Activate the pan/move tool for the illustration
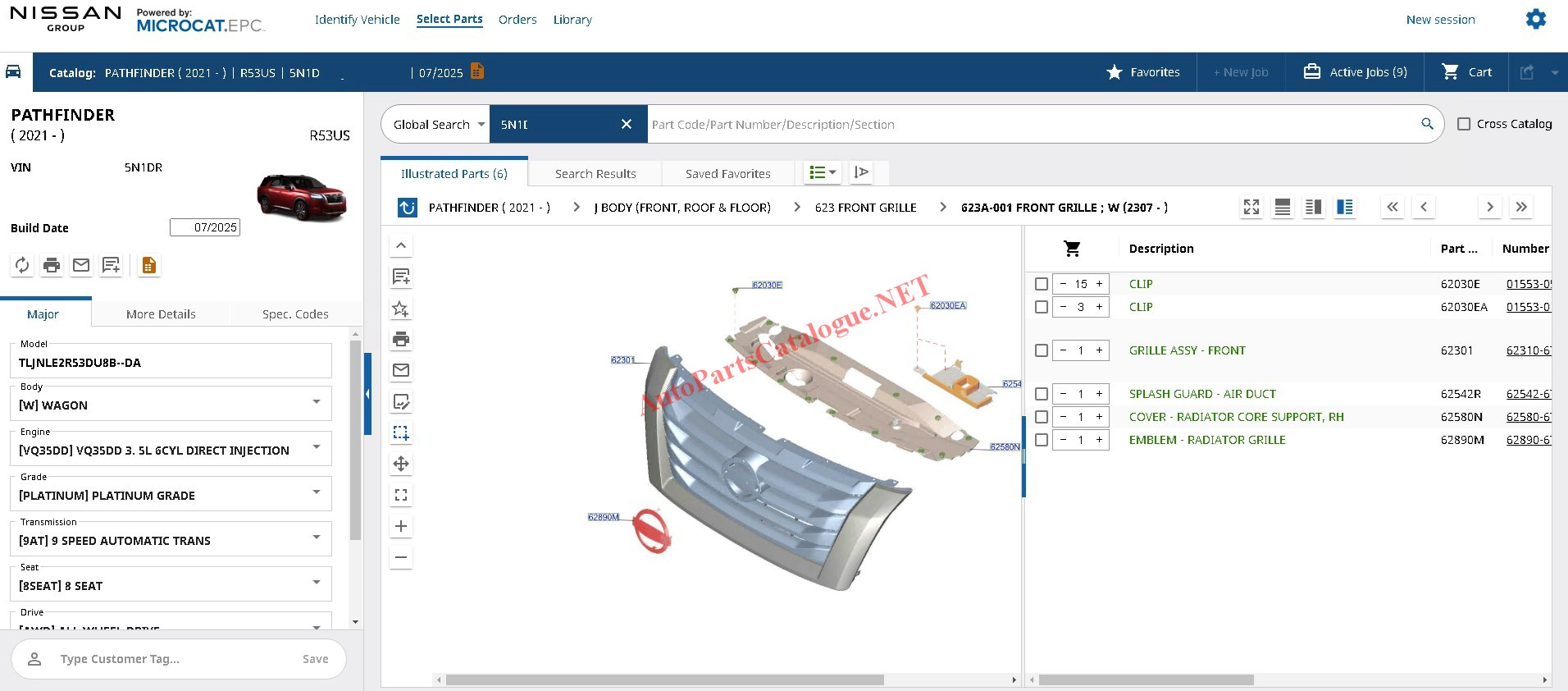 tap(401, 464)
